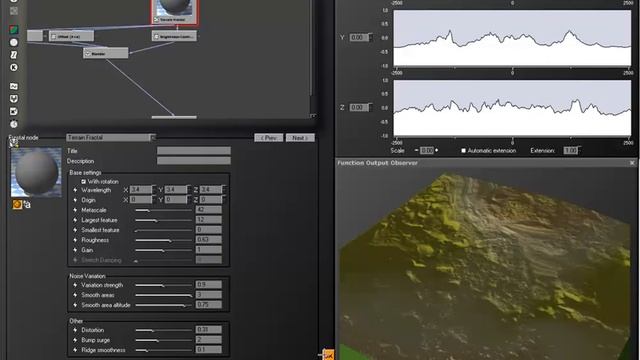
Task: Select the wave filter node tool
Action: 14,86
